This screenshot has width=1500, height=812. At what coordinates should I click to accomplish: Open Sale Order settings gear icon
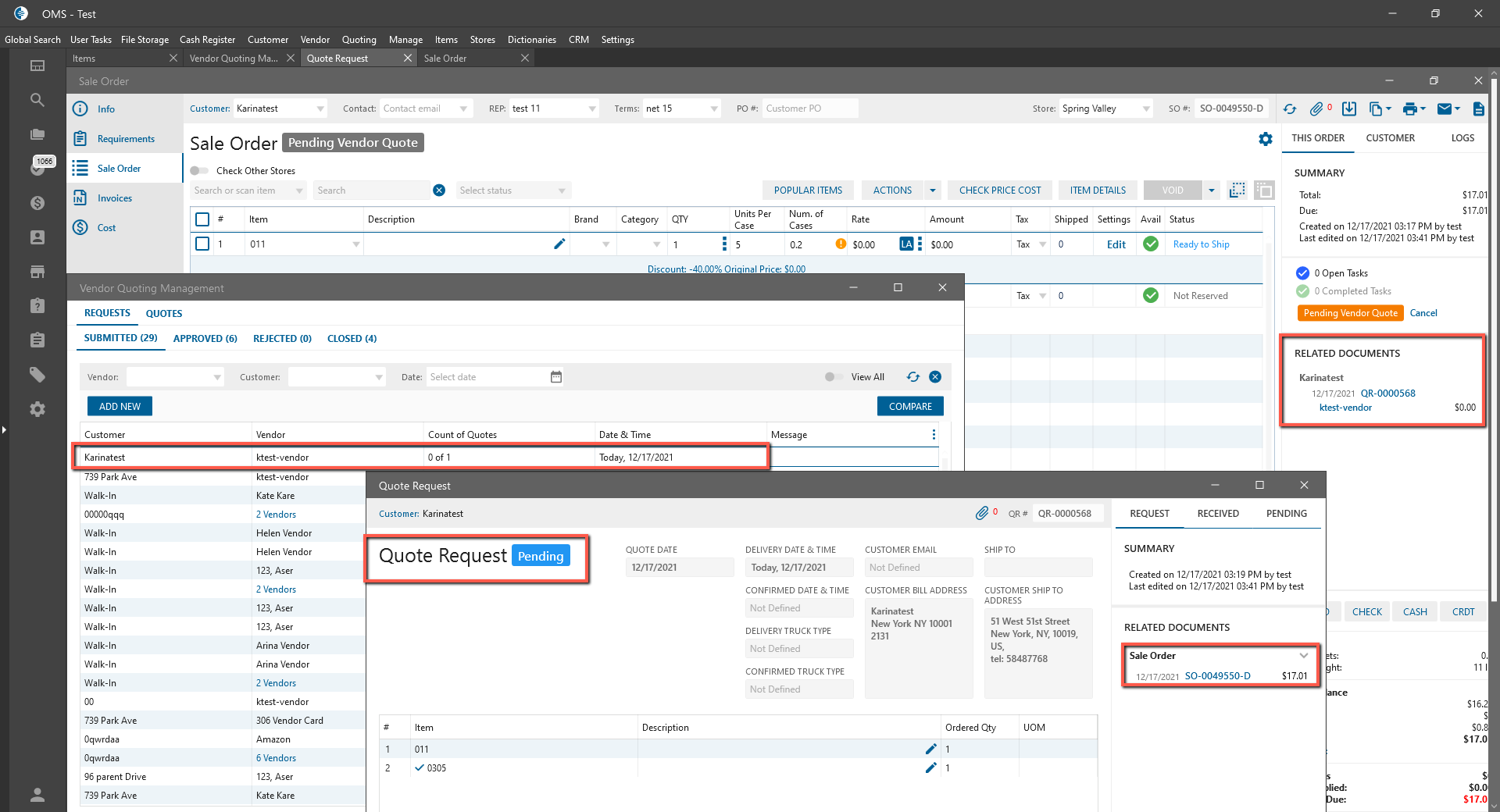(x=1266, y=139)
